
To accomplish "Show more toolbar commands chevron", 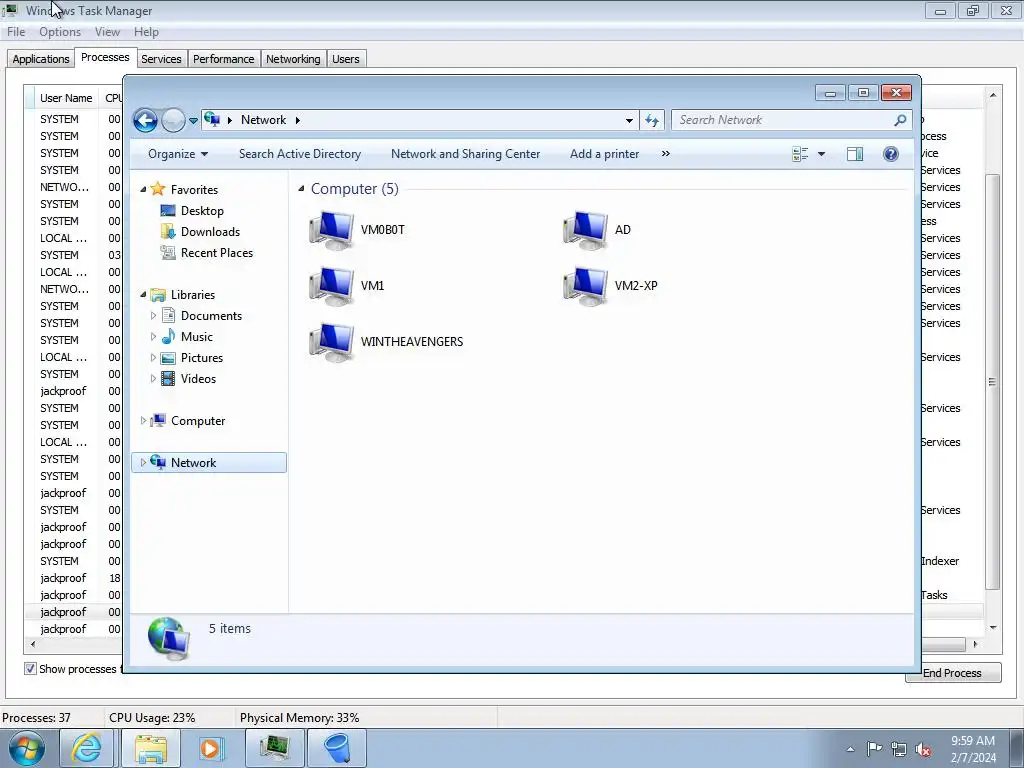I will [x=665, y=154].
